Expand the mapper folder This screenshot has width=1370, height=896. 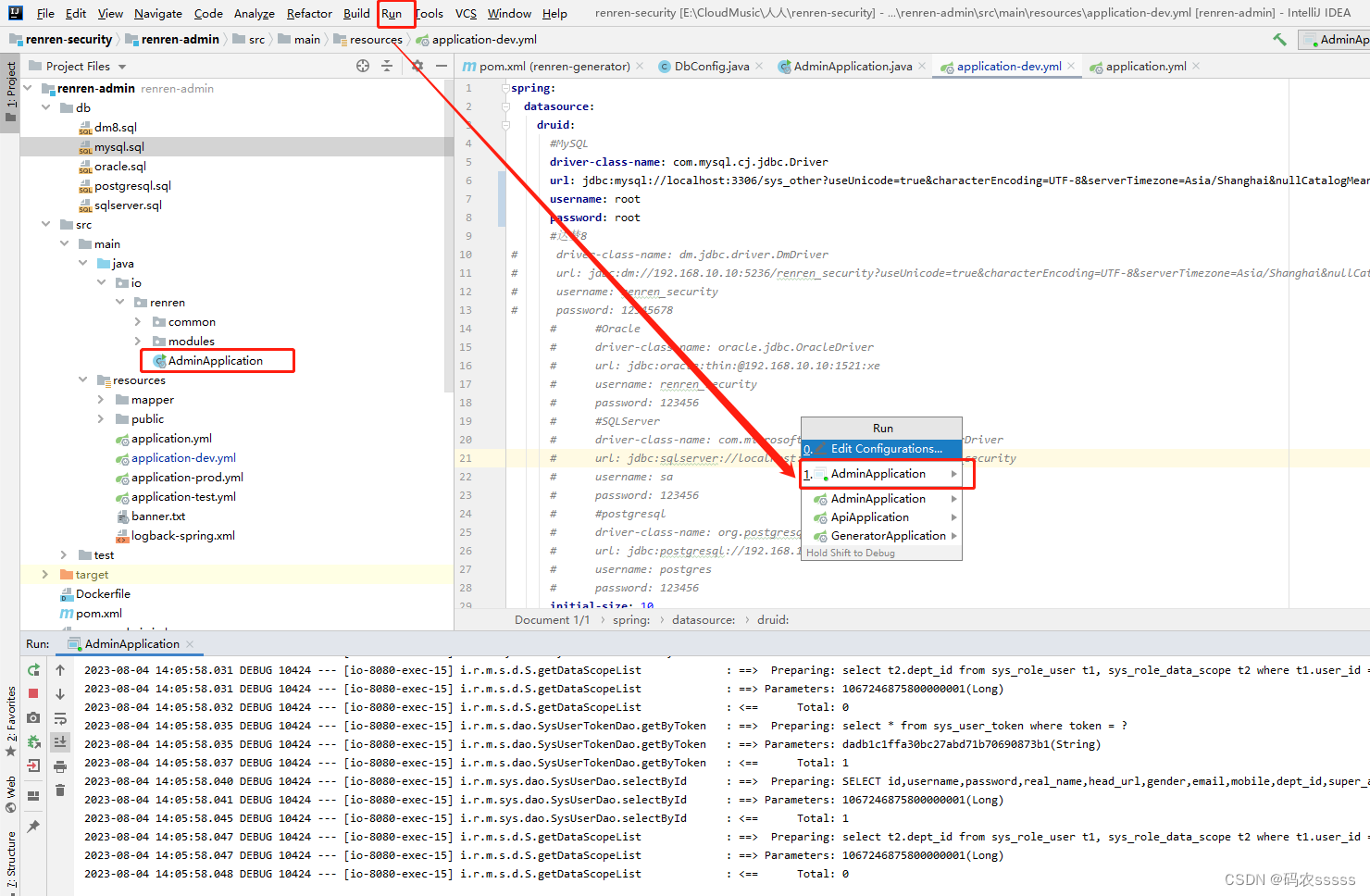point(101,399)
